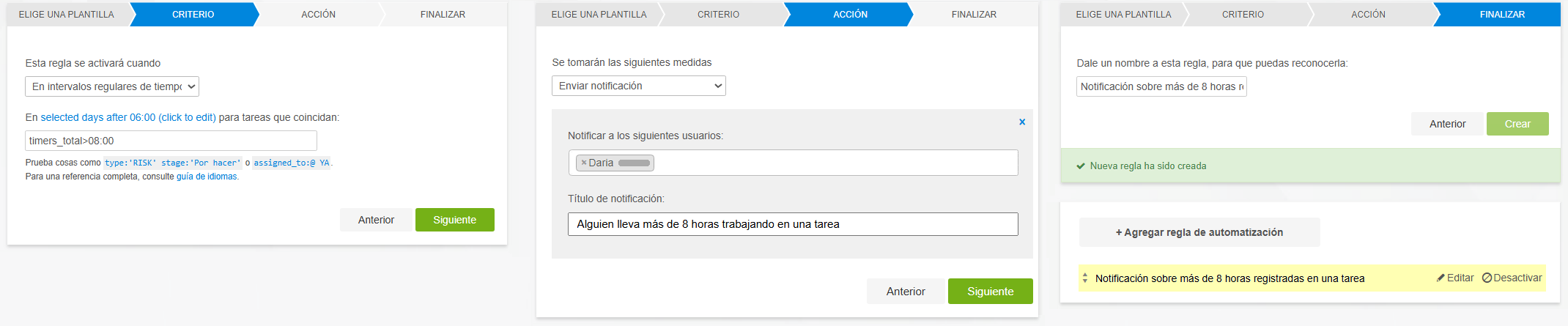This screenshot has height=326, width=1568.
Task: Expand the Enviar notificación action dropdown
Action: [x=638, y=86]
